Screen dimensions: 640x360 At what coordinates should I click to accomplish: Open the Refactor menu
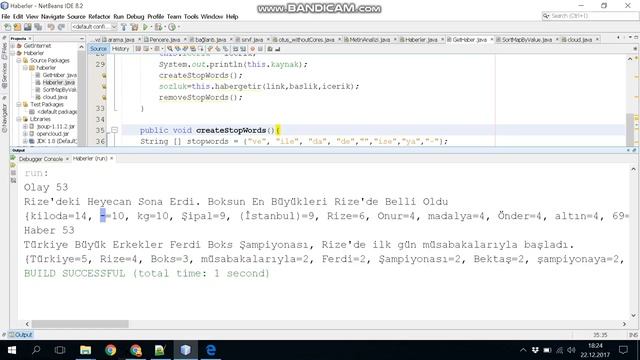click(x=99, y=17)
